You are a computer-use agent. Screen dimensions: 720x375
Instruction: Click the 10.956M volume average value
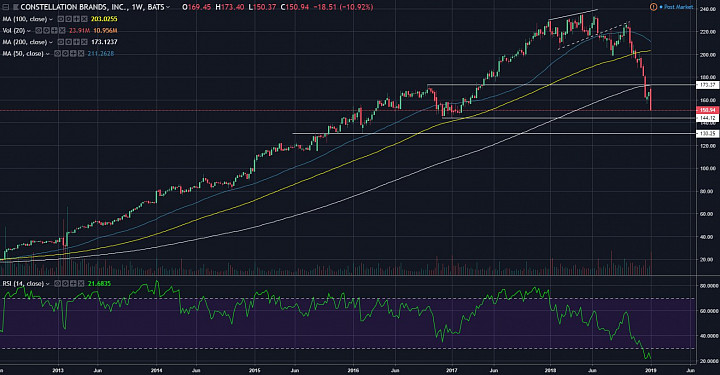[105, 30]
